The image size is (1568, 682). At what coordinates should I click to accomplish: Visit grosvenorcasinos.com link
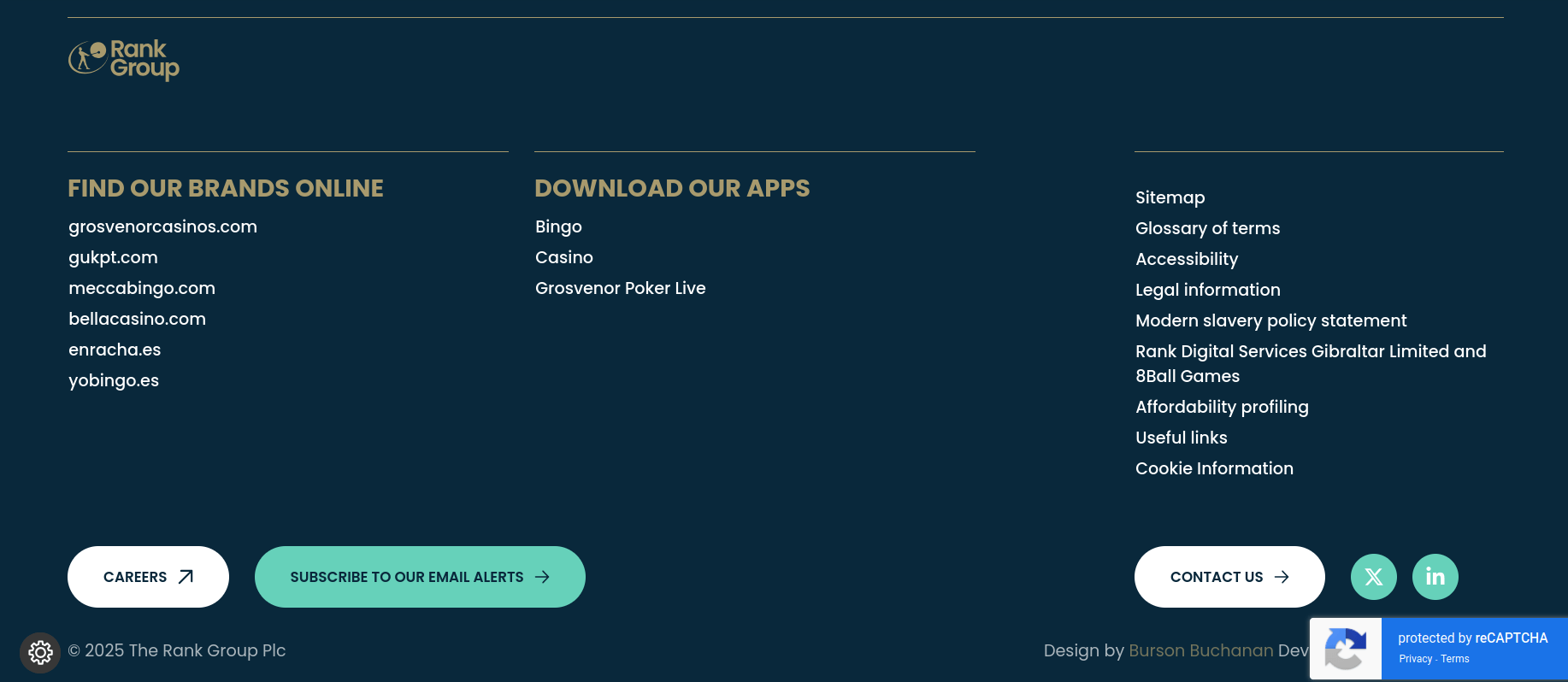click(x=162, y=226)
